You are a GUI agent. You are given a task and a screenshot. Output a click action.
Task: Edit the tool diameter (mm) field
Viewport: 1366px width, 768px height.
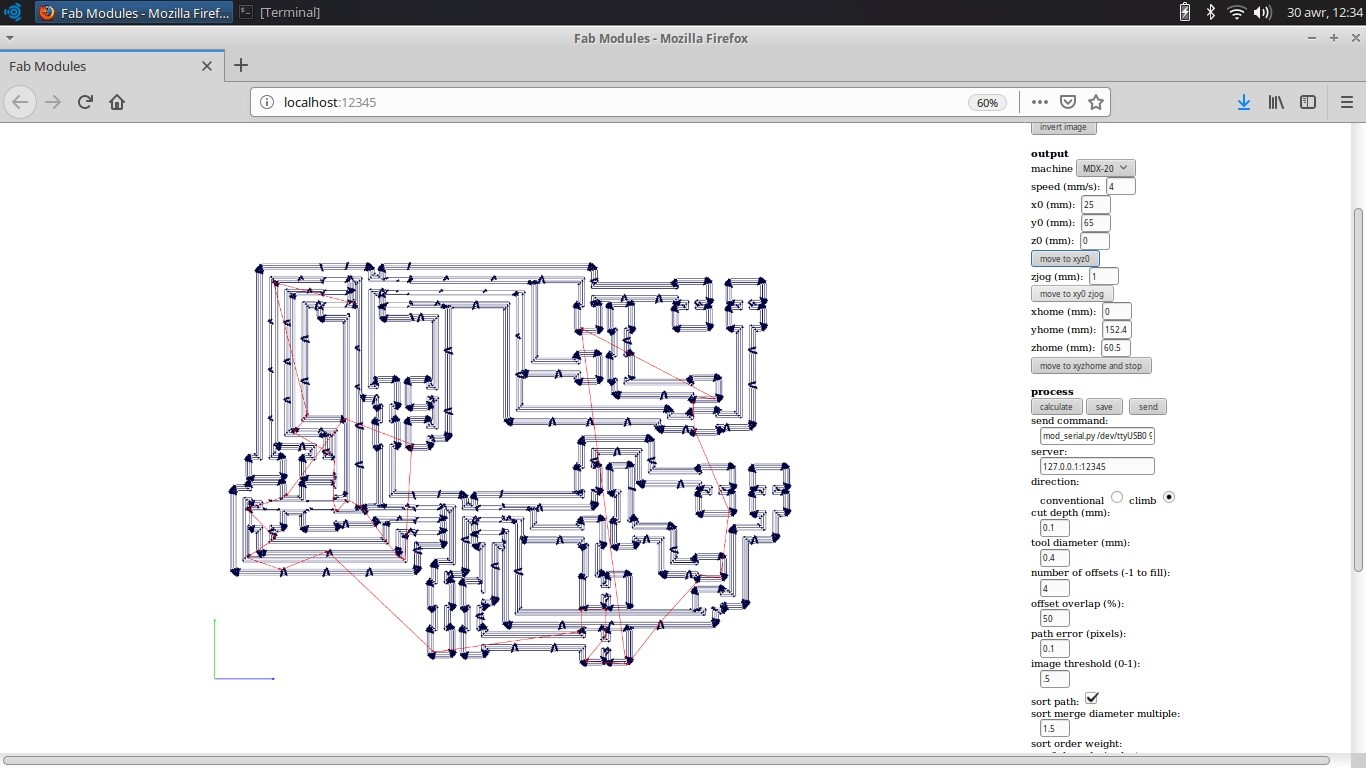click(1055, 558)
